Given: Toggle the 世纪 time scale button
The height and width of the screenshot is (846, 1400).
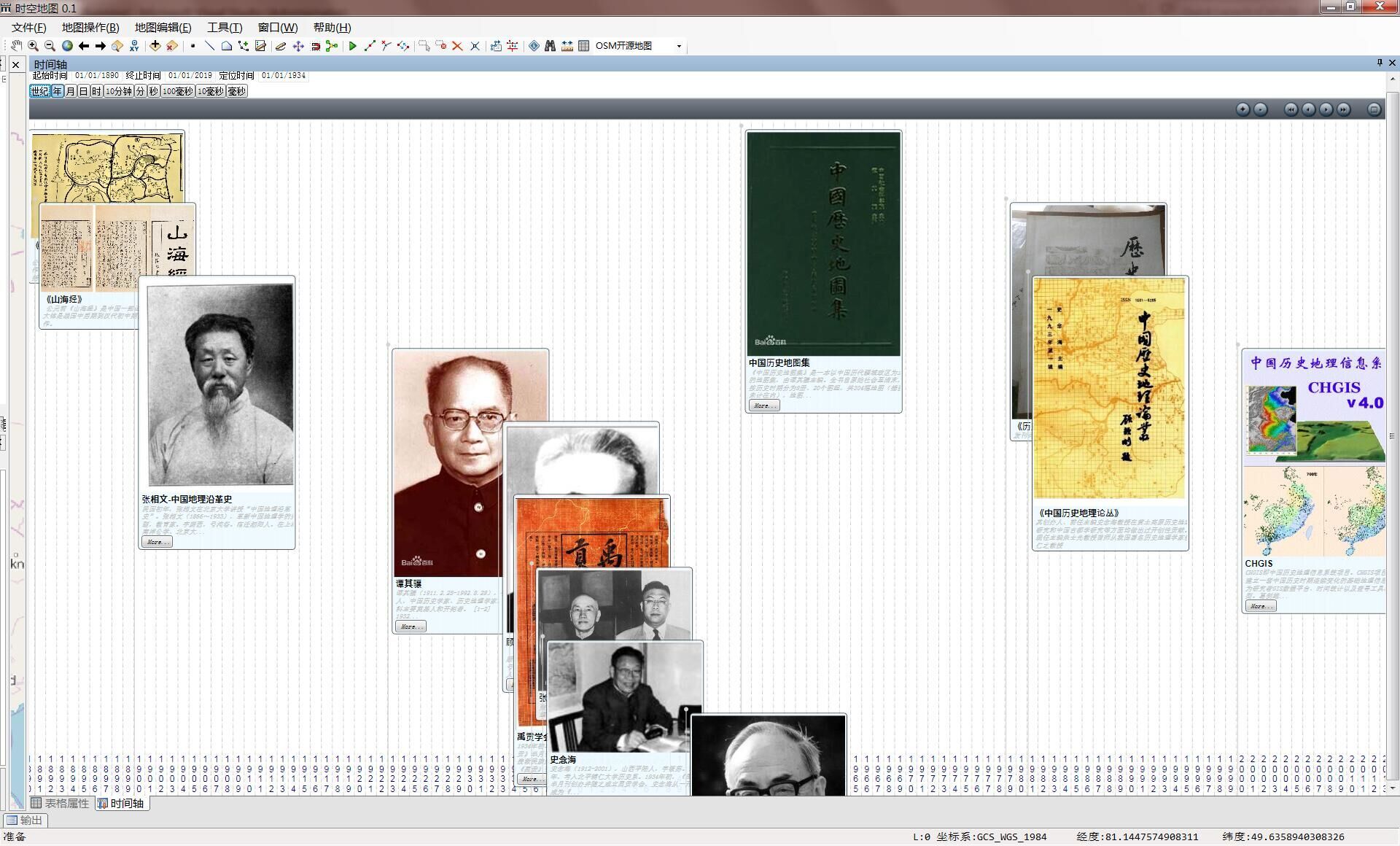Looking at the screenshot, I should pos(39,91).
